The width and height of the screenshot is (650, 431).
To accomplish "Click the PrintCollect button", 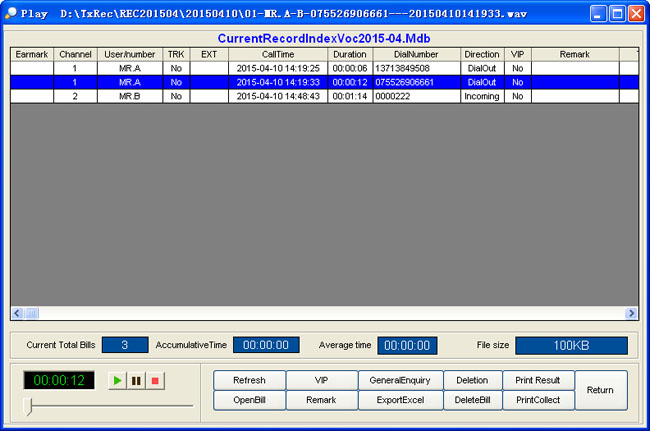I will (x=538, y=400).
